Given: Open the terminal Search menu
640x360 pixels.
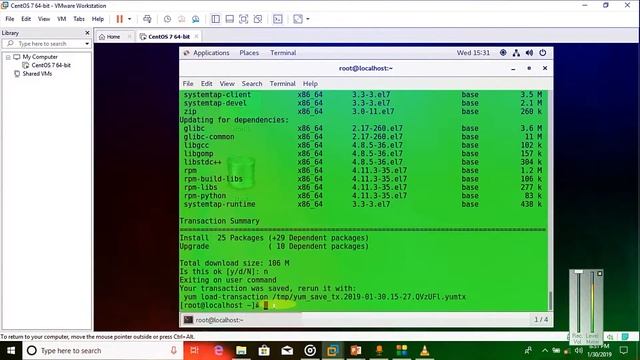Looking at the screenshot, I should [252, 83].
